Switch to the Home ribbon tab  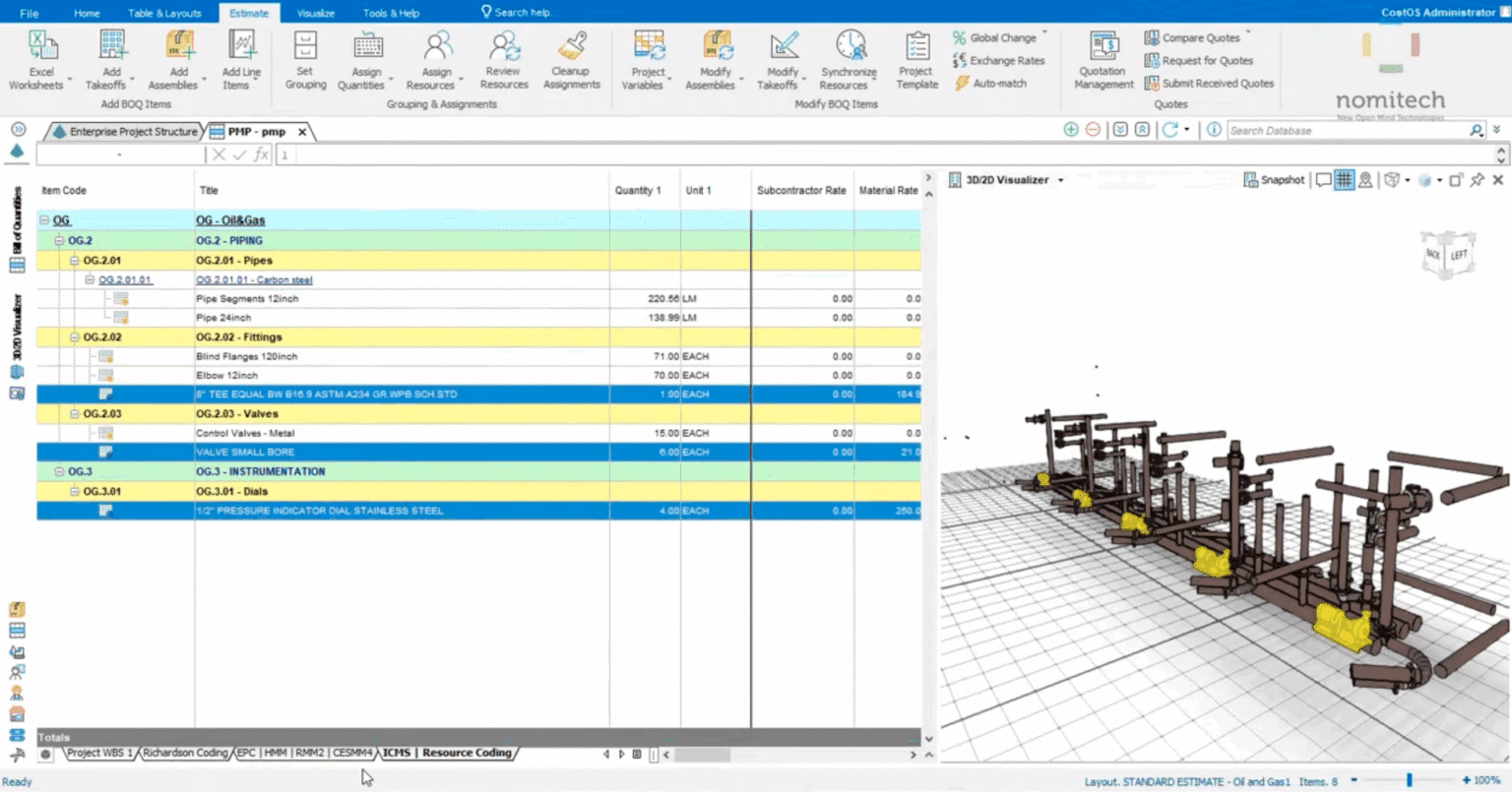[x=87, y=13]
